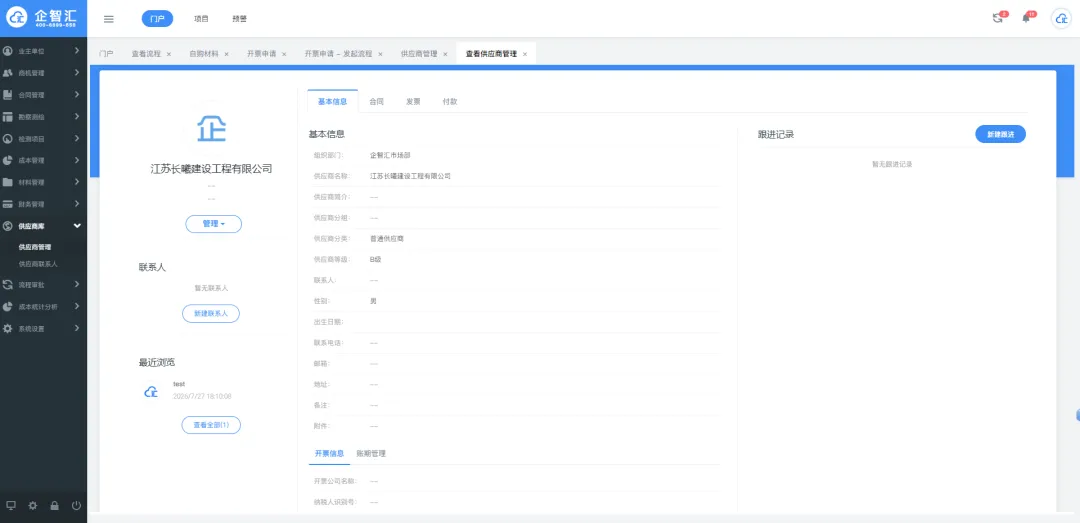Expand the 系统设置 chevron
Screen dimensions: 1080x523
(x=77, y=329)
